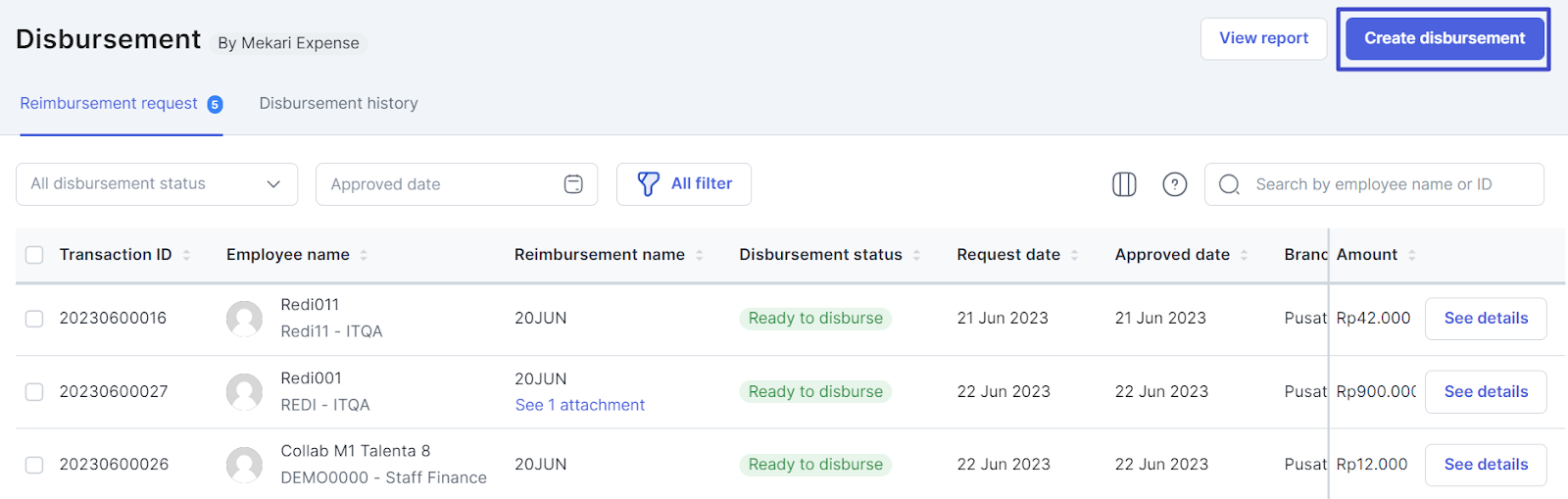Check the box for transaction 20230600016
Image resolution: width=1568 pixels, height=499 pixels.
(x=34, y=319)
